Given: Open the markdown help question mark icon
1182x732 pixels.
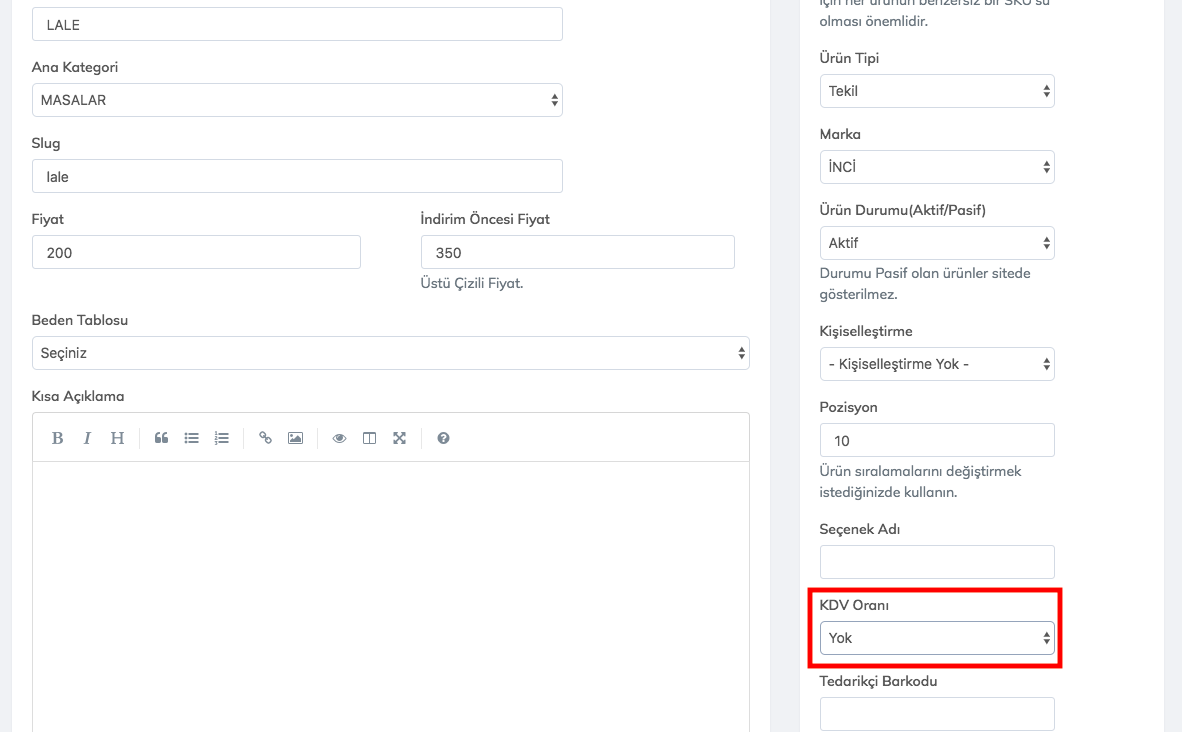Looking at the screenshot, I should point(443,438).
